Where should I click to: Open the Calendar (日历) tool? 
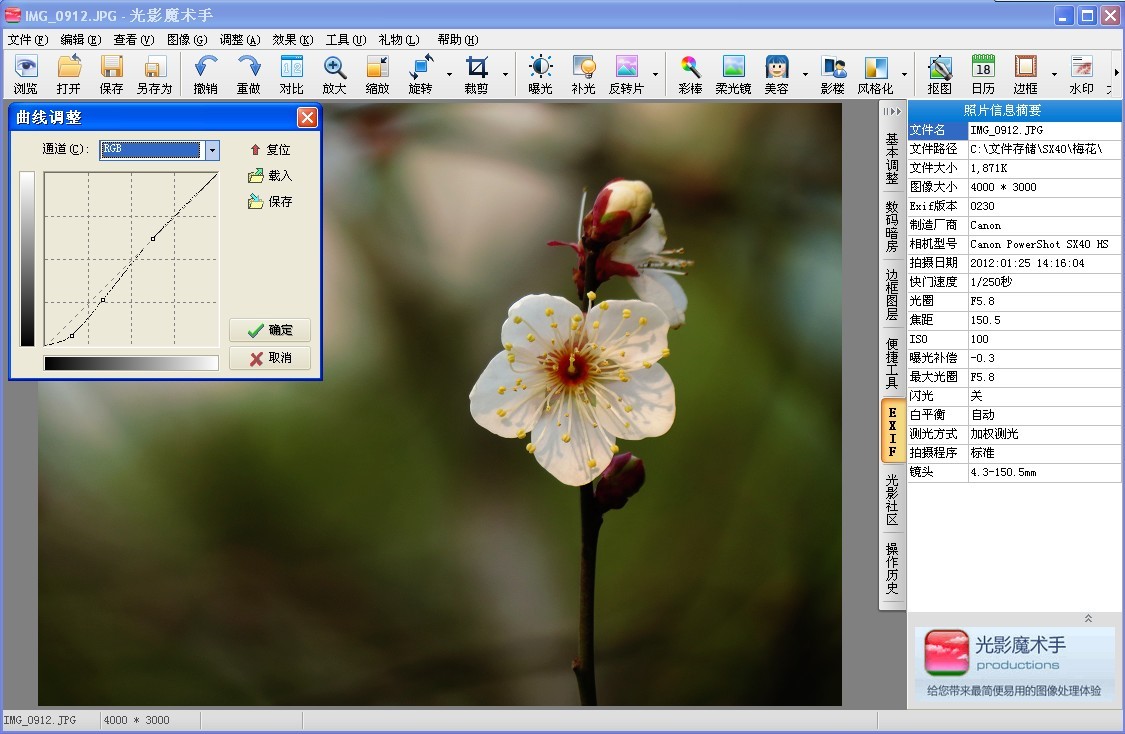point(983,74)
